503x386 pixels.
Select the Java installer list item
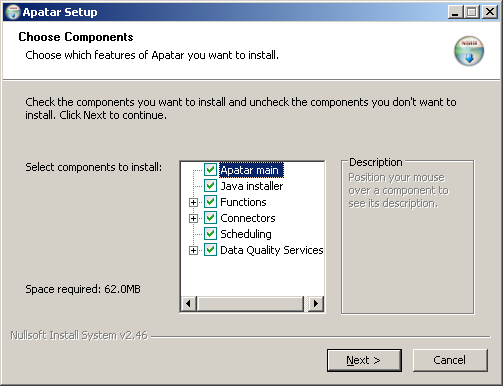(252, 186)
